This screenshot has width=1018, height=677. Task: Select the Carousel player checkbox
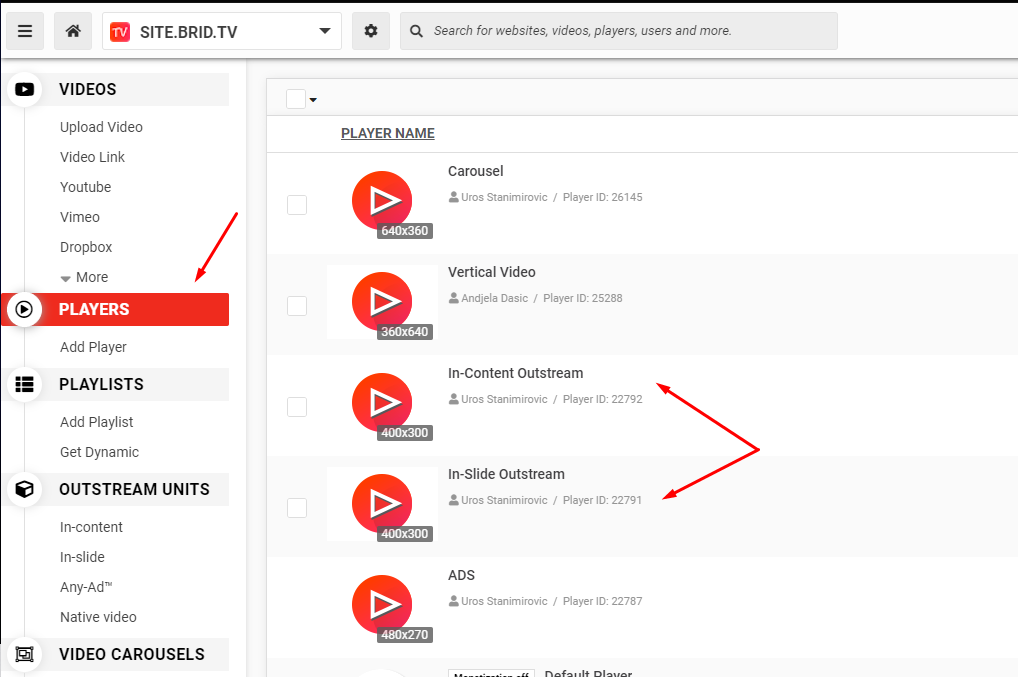[x=297, y=205]
